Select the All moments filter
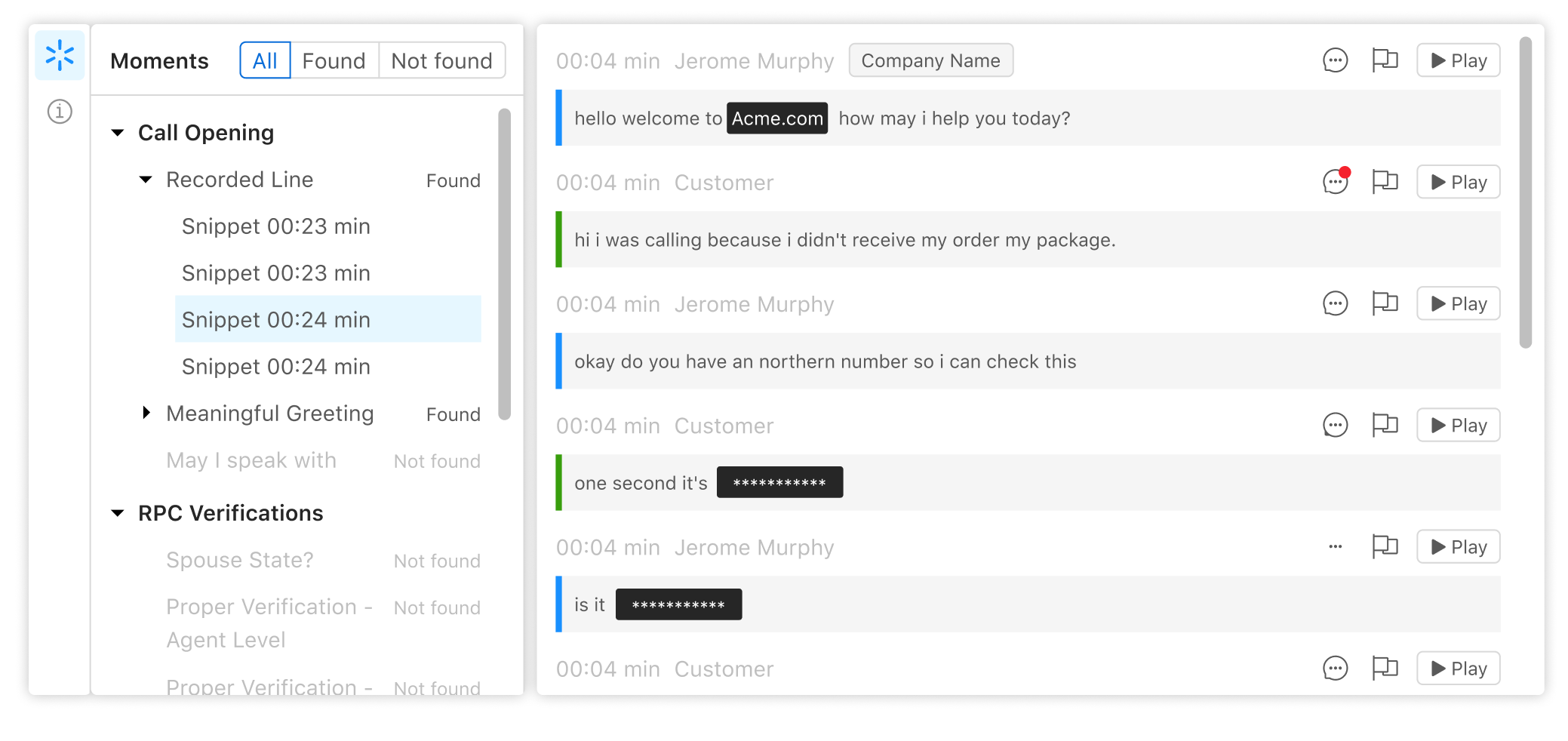Viewport: 1568px width, 741px height. tap(265, 60)
